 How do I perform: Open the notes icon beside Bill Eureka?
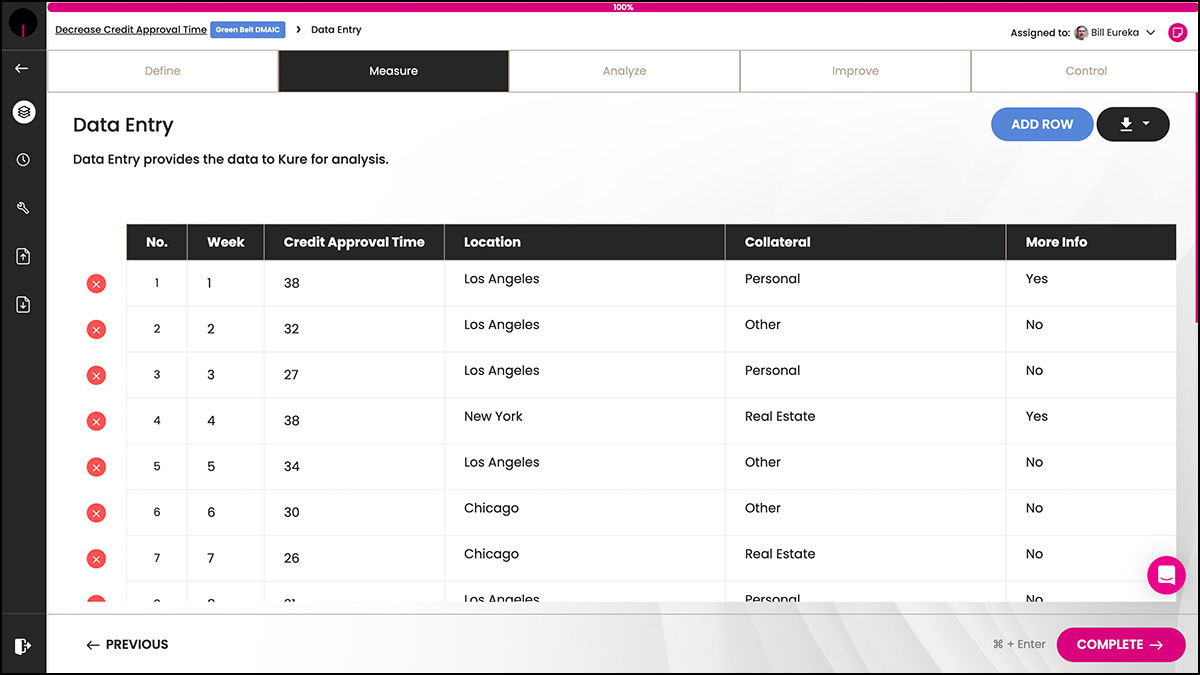[x=1177, y=32]
